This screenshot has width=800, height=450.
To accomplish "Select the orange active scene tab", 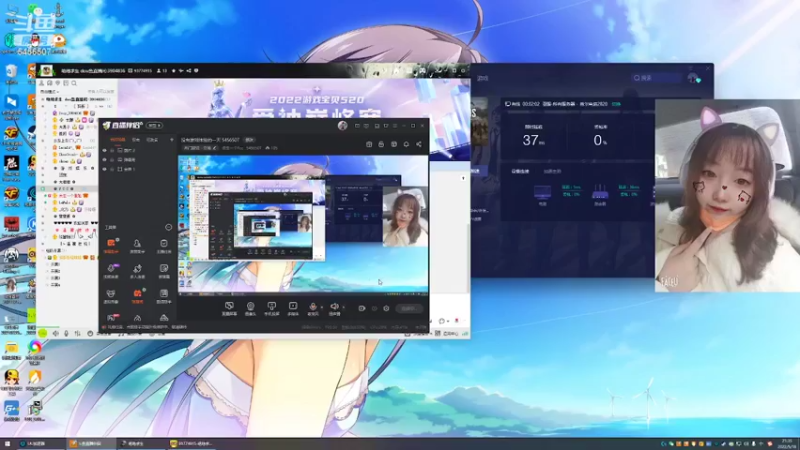I will coord(118,139).
